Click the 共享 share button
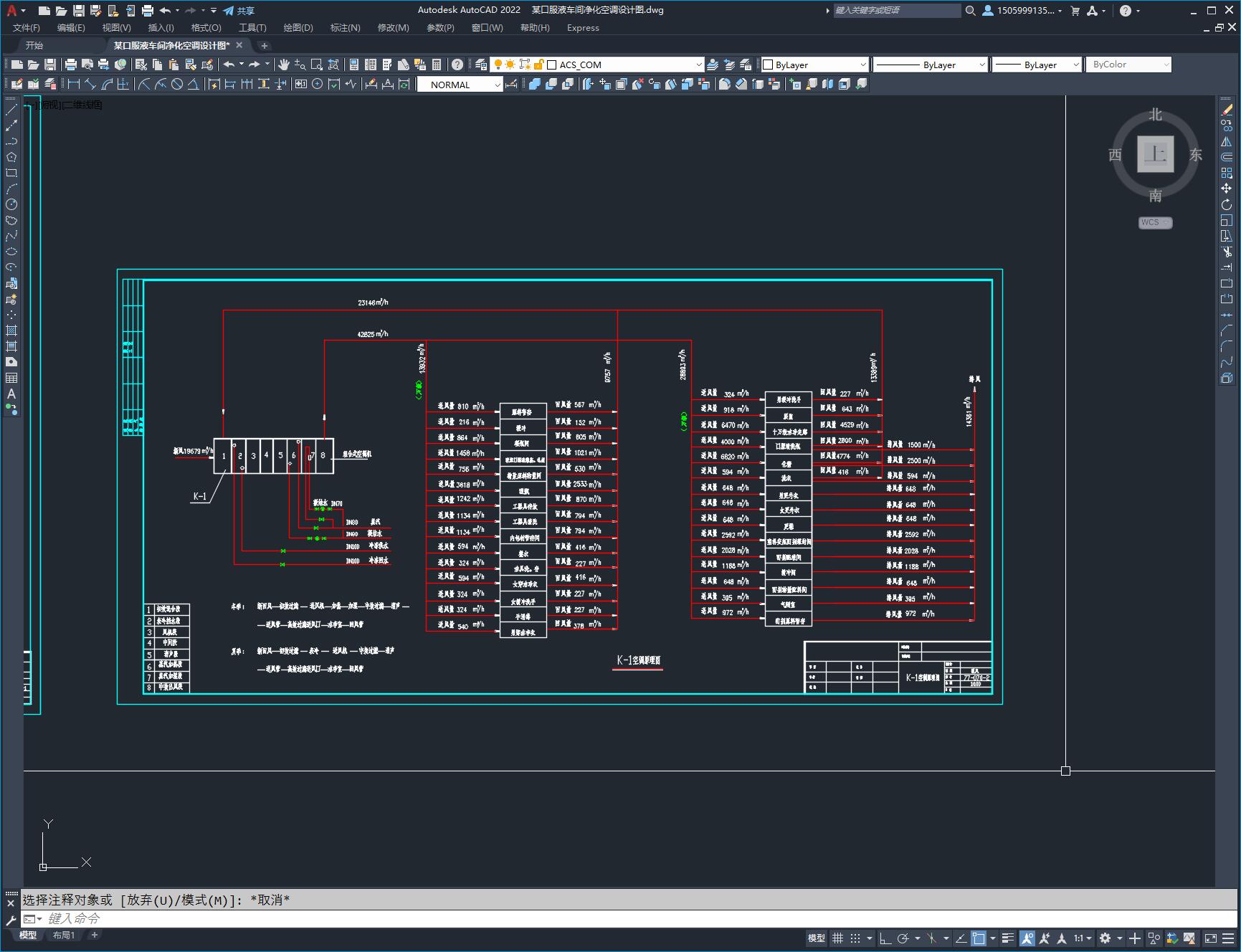 point(239,11)
